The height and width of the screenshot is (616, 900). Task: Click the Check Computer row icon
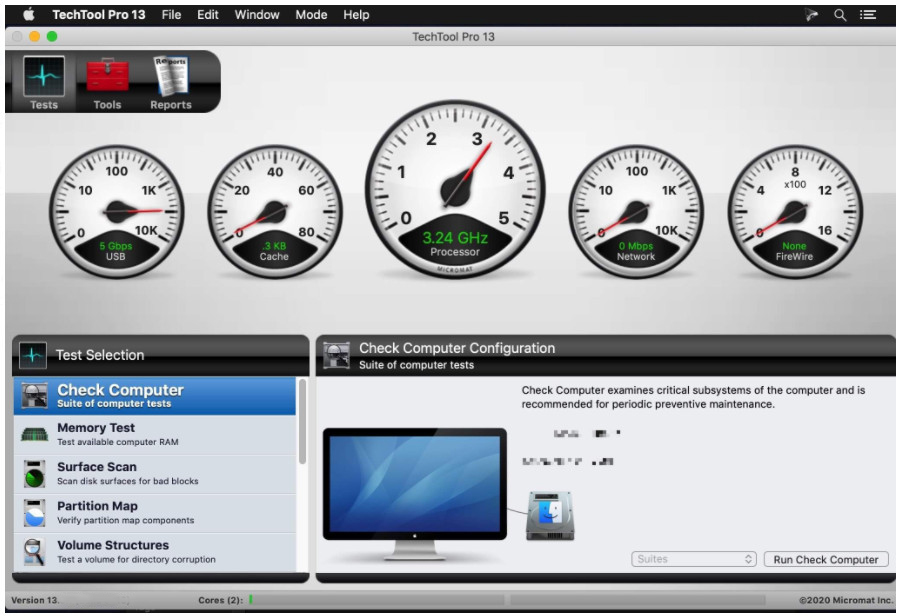(x=34, y=396)
